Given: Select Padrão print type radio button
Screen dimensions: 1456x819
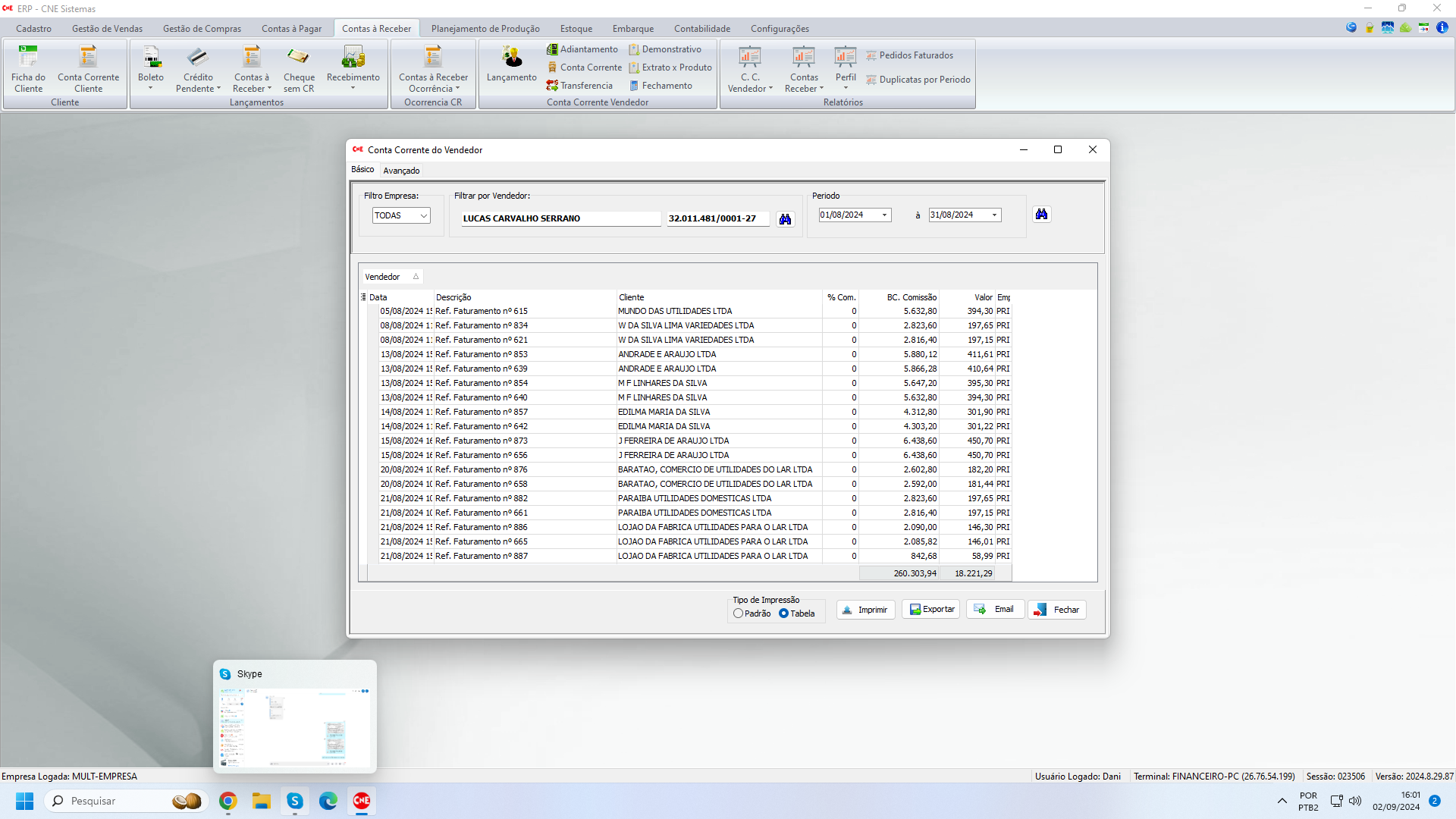Looking at the screenshot, I should (738, 613).
